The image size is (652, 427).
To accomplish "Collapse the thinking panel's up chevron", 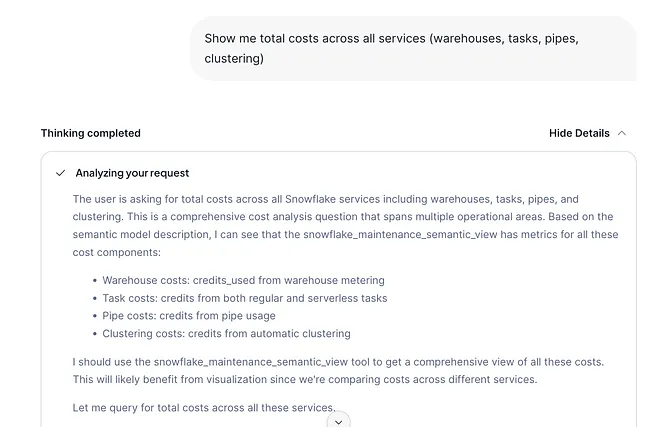I will pyautogui.click(x=622, y=133).
